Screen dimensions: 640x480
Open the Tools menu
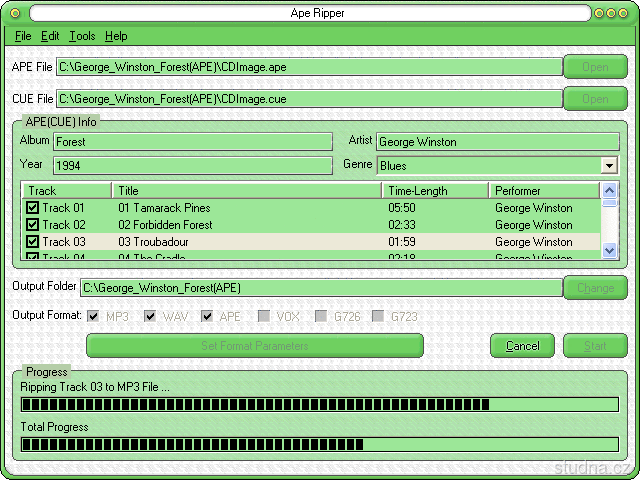click(82, 36)
